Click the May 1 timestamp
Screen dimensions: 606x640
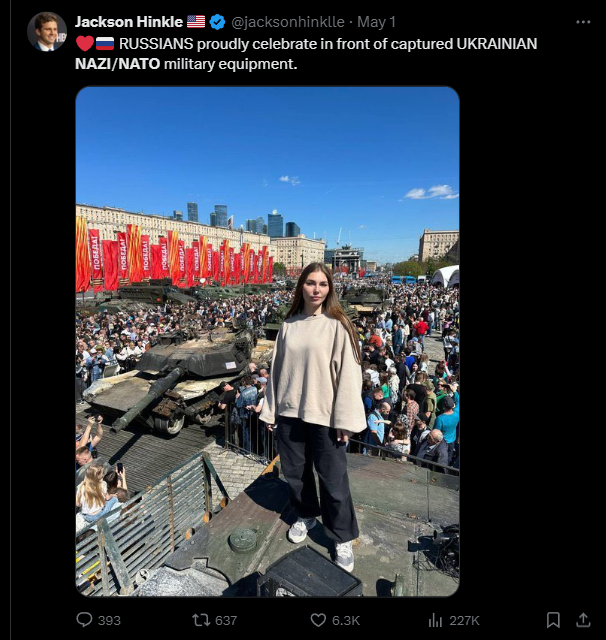pos(376,22)
